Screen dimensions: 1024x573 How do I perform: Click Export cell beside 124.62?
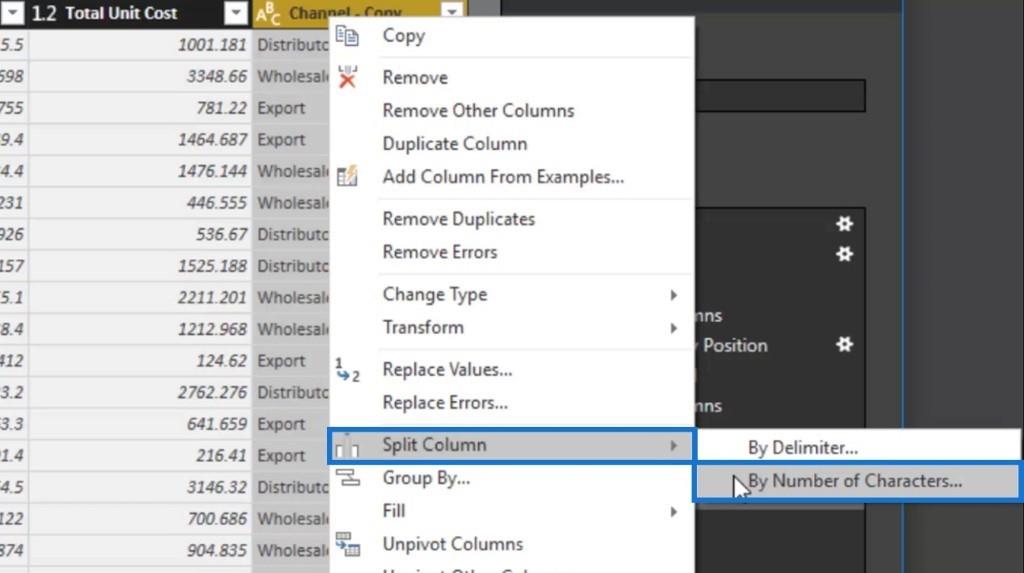(291, 361)
